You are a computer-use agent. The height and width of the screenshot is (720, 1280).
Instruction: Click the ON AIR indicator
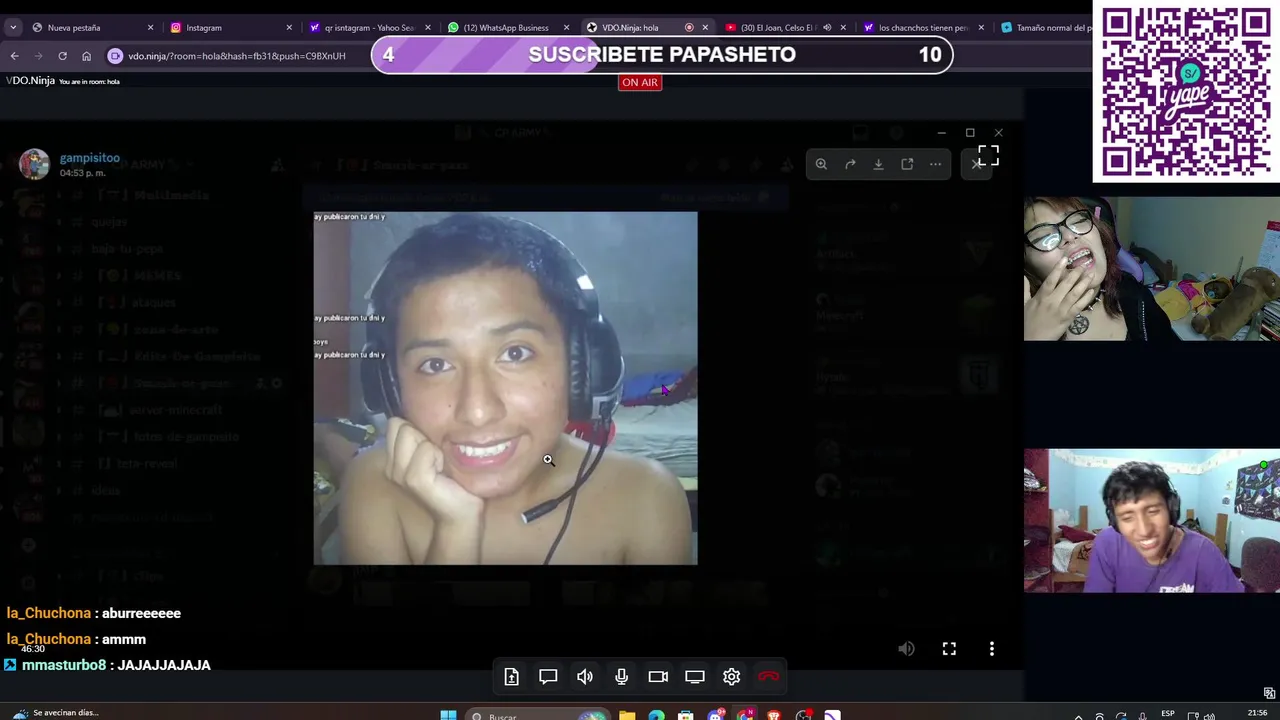pyautogui.click(x=640, y=82)
